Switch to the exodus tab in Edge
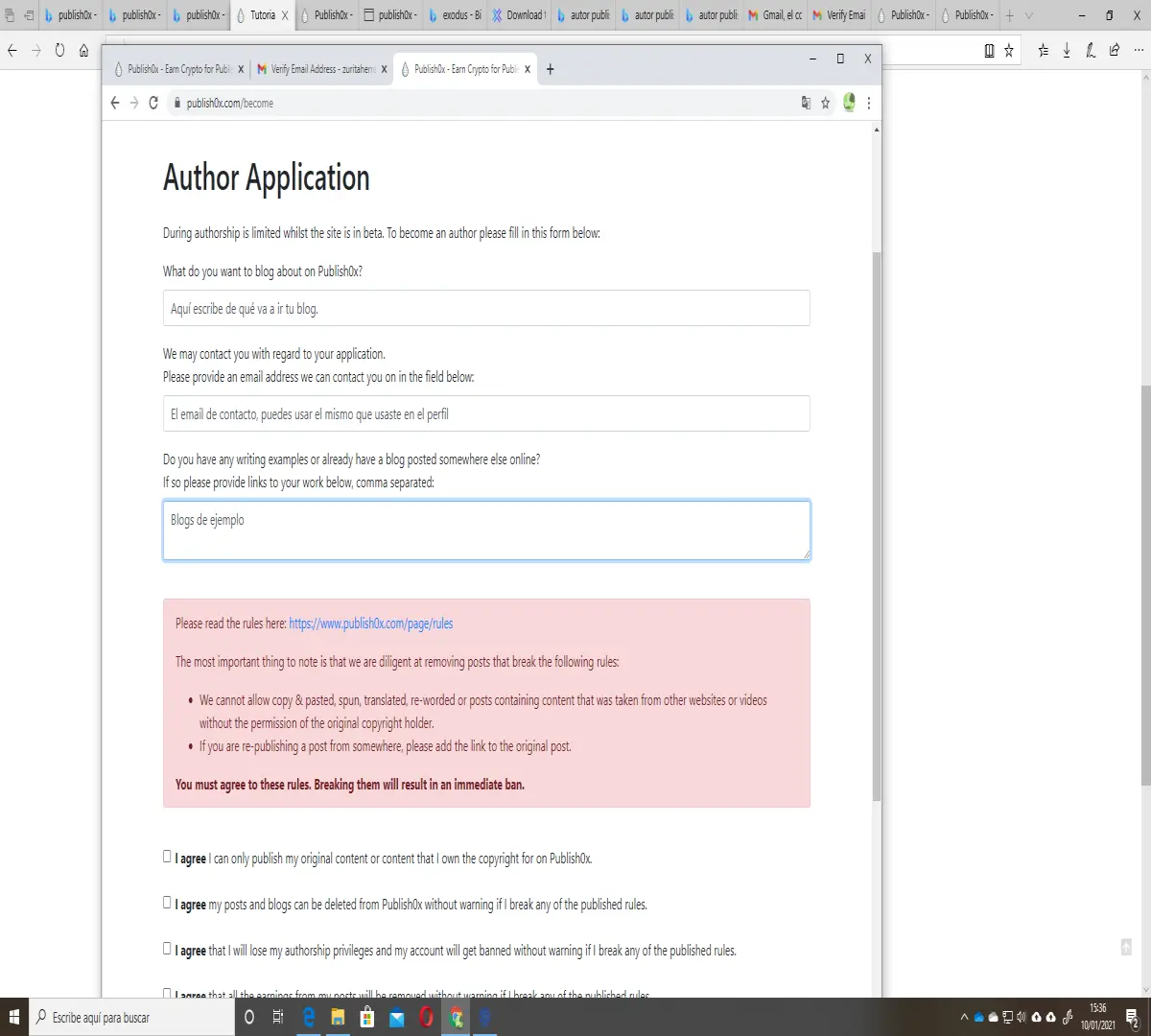Screen dimensions: 1151x1036 point(455,15)
